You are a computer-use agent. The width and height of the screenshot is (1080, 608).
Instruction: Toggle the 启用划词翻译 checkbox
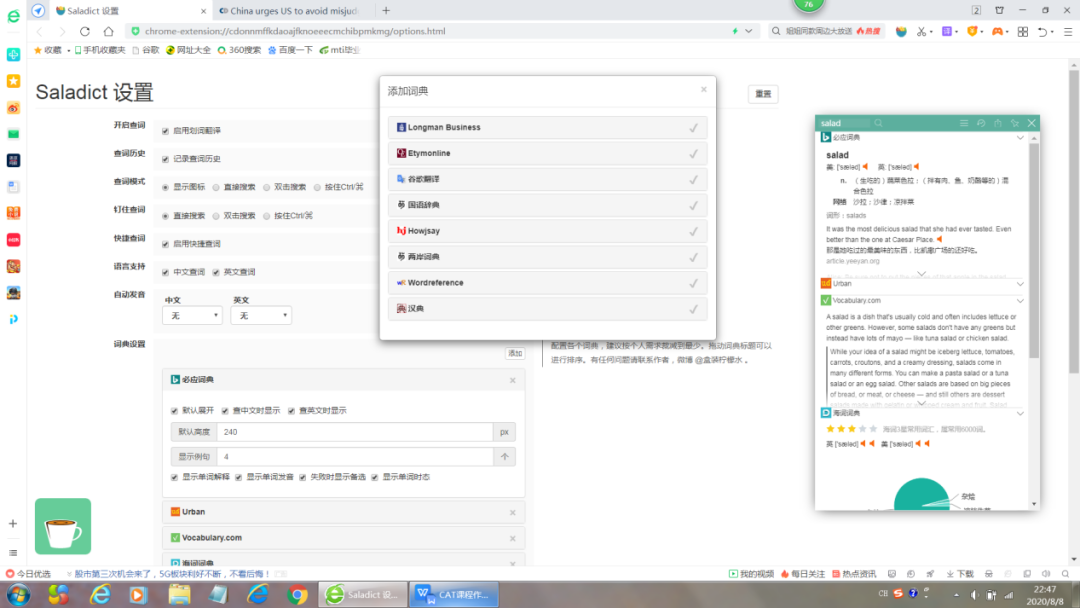tap(165, 131)
